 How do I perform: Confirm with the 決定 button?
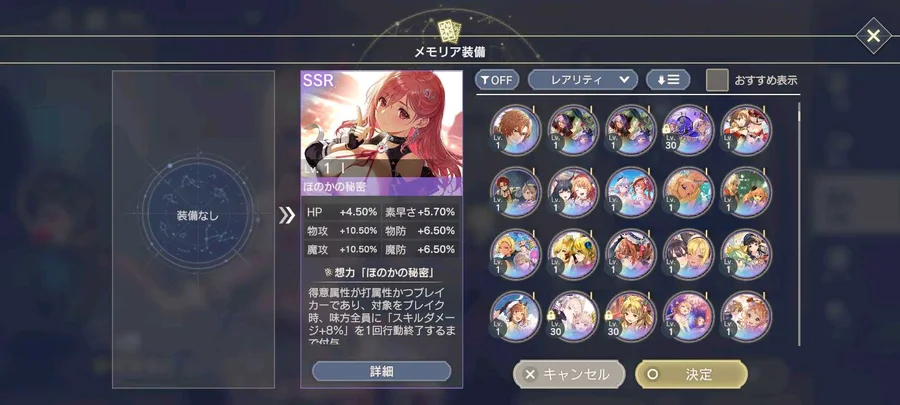(x=692, y=375)
